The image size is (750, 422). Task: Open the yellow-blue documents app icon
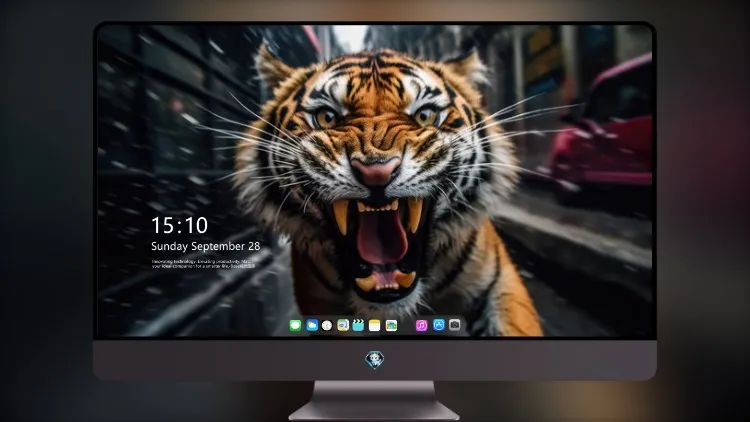[x=343, y=325]
